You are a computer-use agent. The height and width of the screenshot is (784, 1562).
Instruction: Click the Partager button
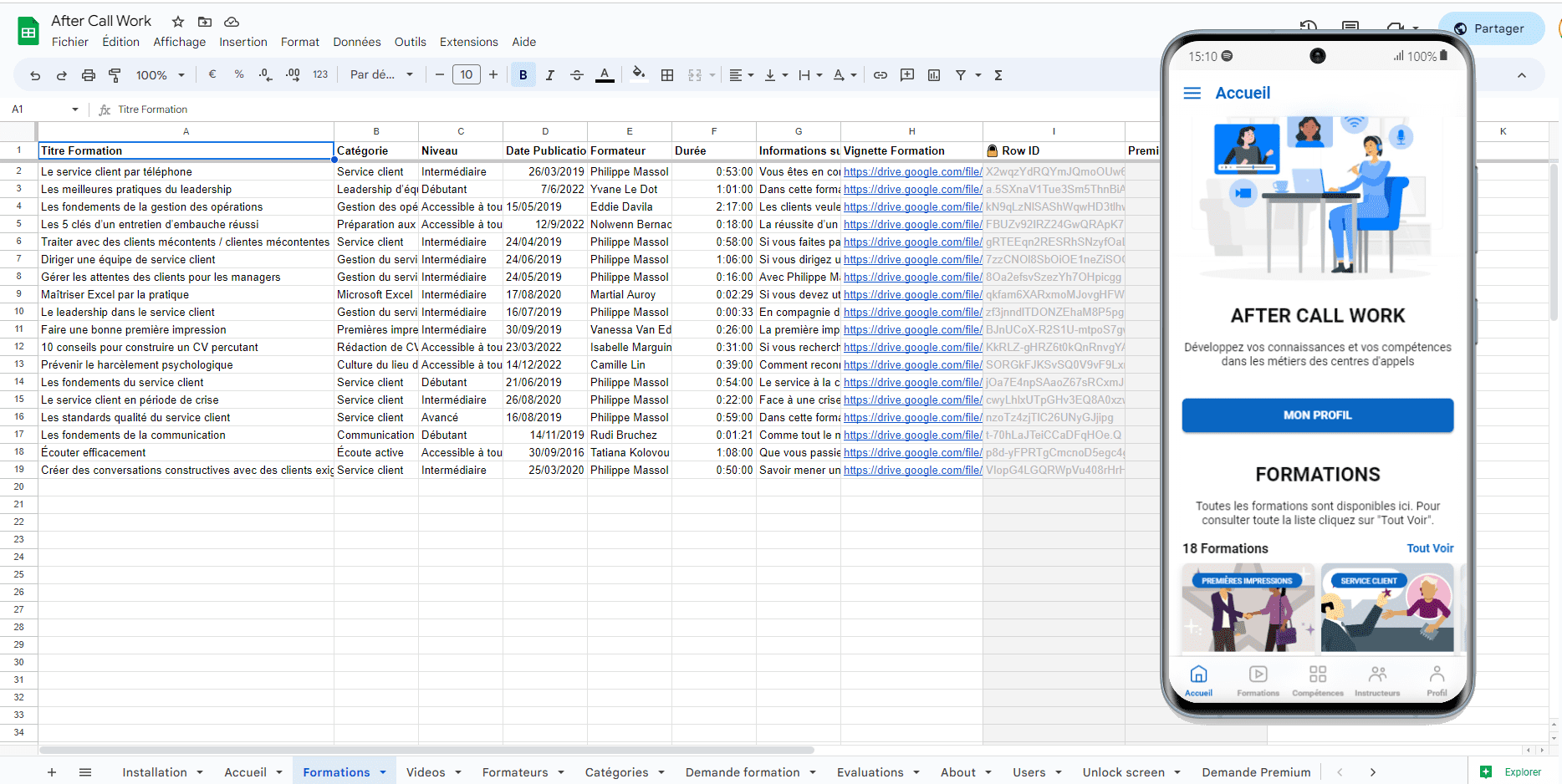tap(1493, 28)
